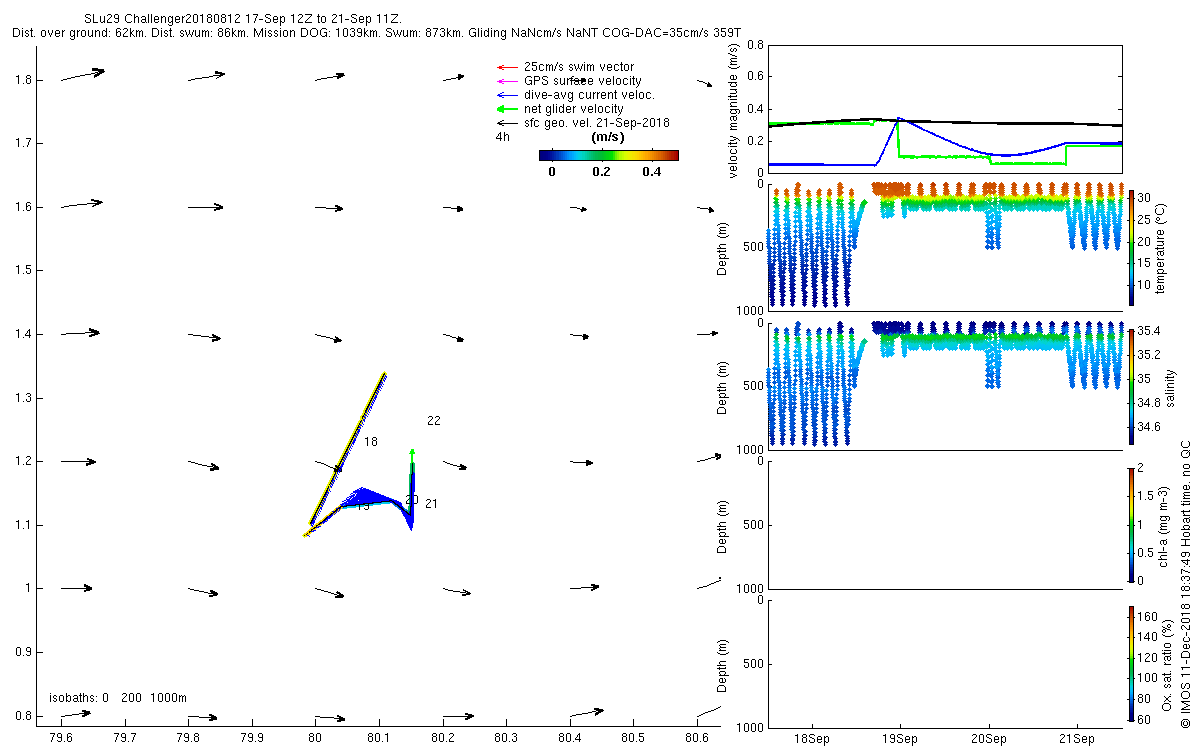Click the '35.4' salinity colorbar tick
Viewport: 1200px width, 750px height.
pyautogui.click(x=1149, y=331)
